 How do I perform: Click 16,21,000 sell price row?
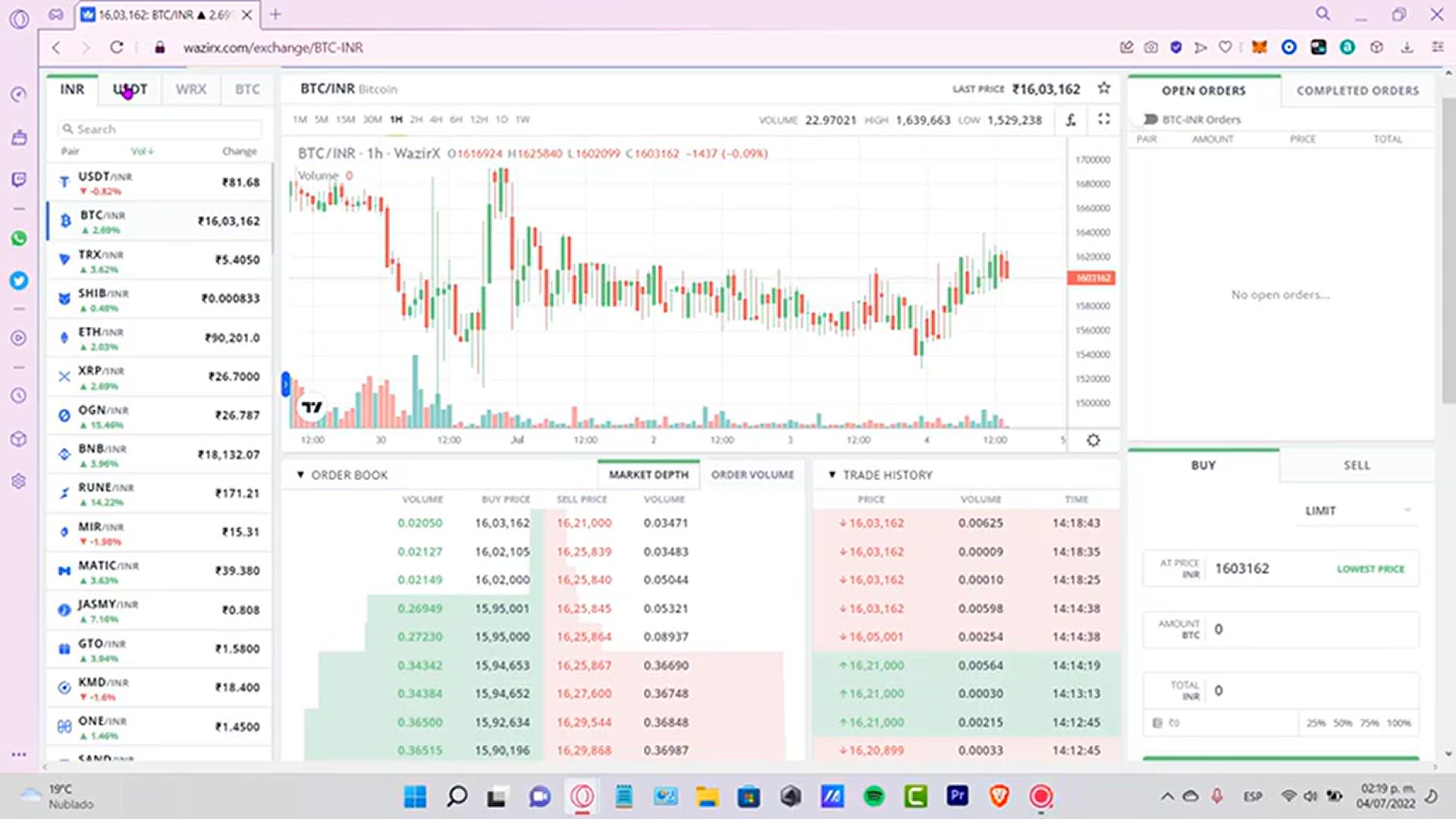tap(584, 522)
